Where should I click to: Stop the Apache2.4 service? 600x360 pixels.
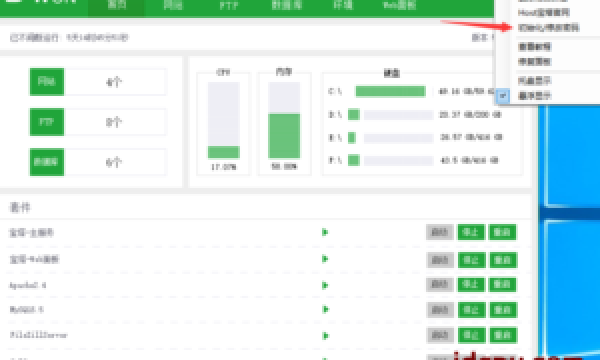(471, 284)
